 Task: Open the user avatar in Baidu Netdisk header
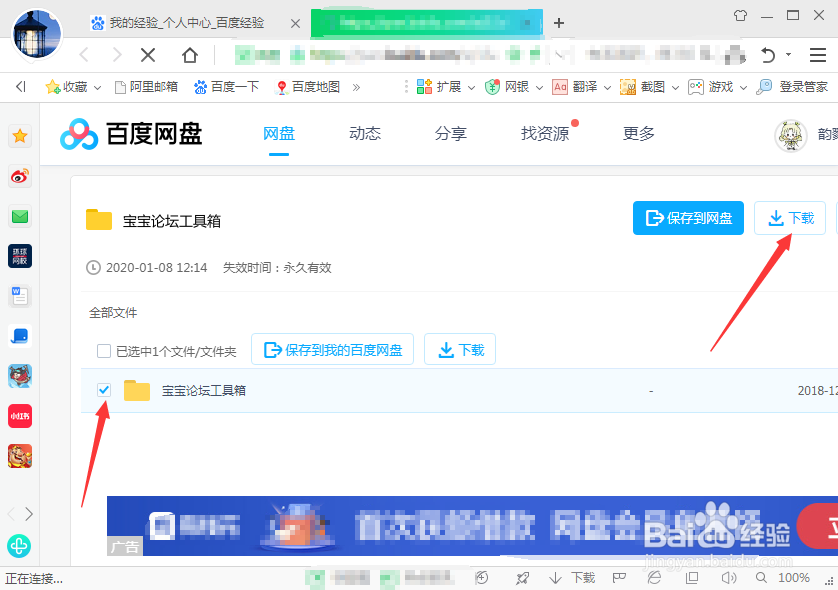click(791, 135)
